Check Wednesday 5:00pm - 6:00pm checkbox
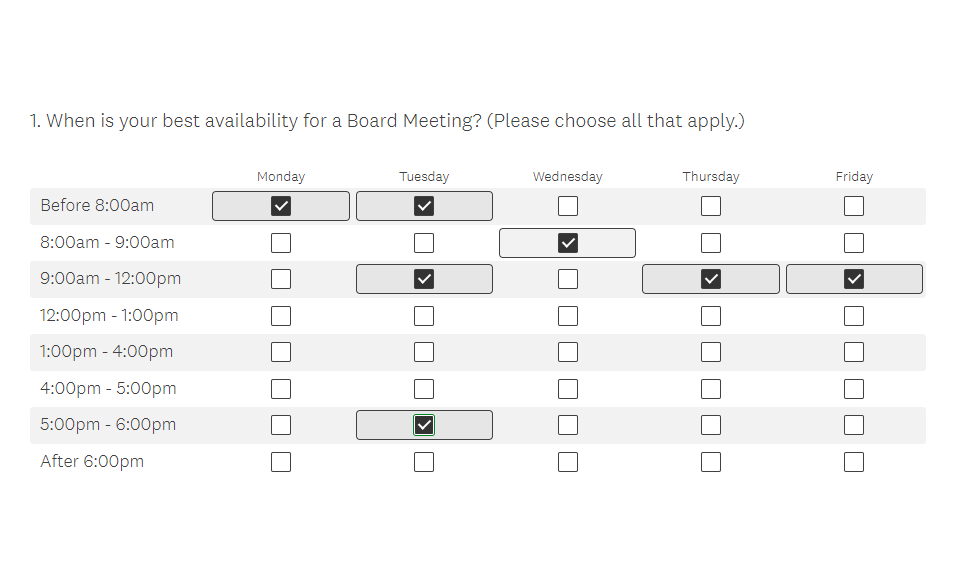 pos(568,425)
